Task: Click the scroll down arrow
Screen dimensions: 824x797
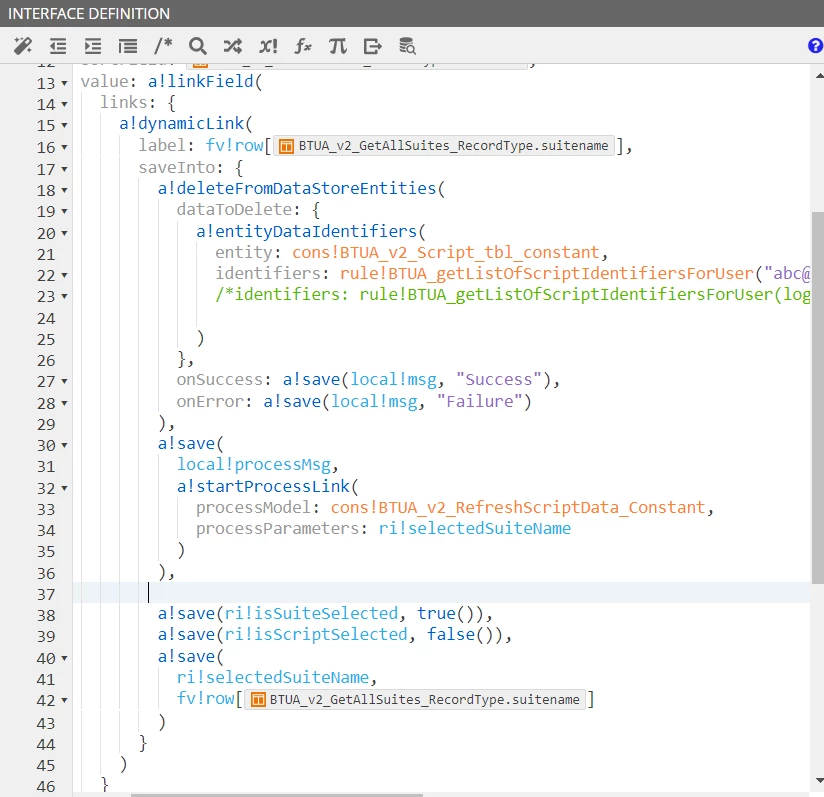Action: click(819, 780)
